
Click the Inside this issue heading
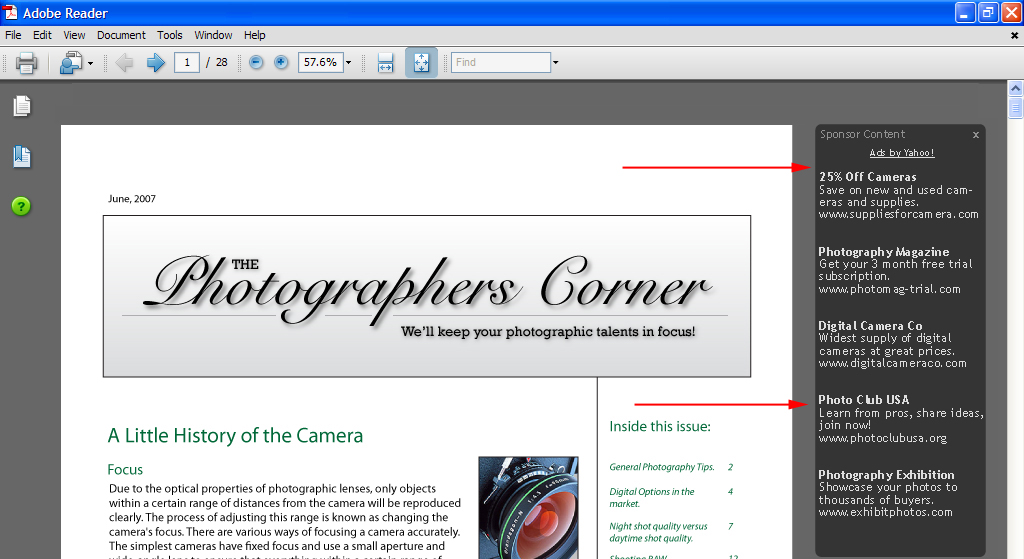[660, 426]
